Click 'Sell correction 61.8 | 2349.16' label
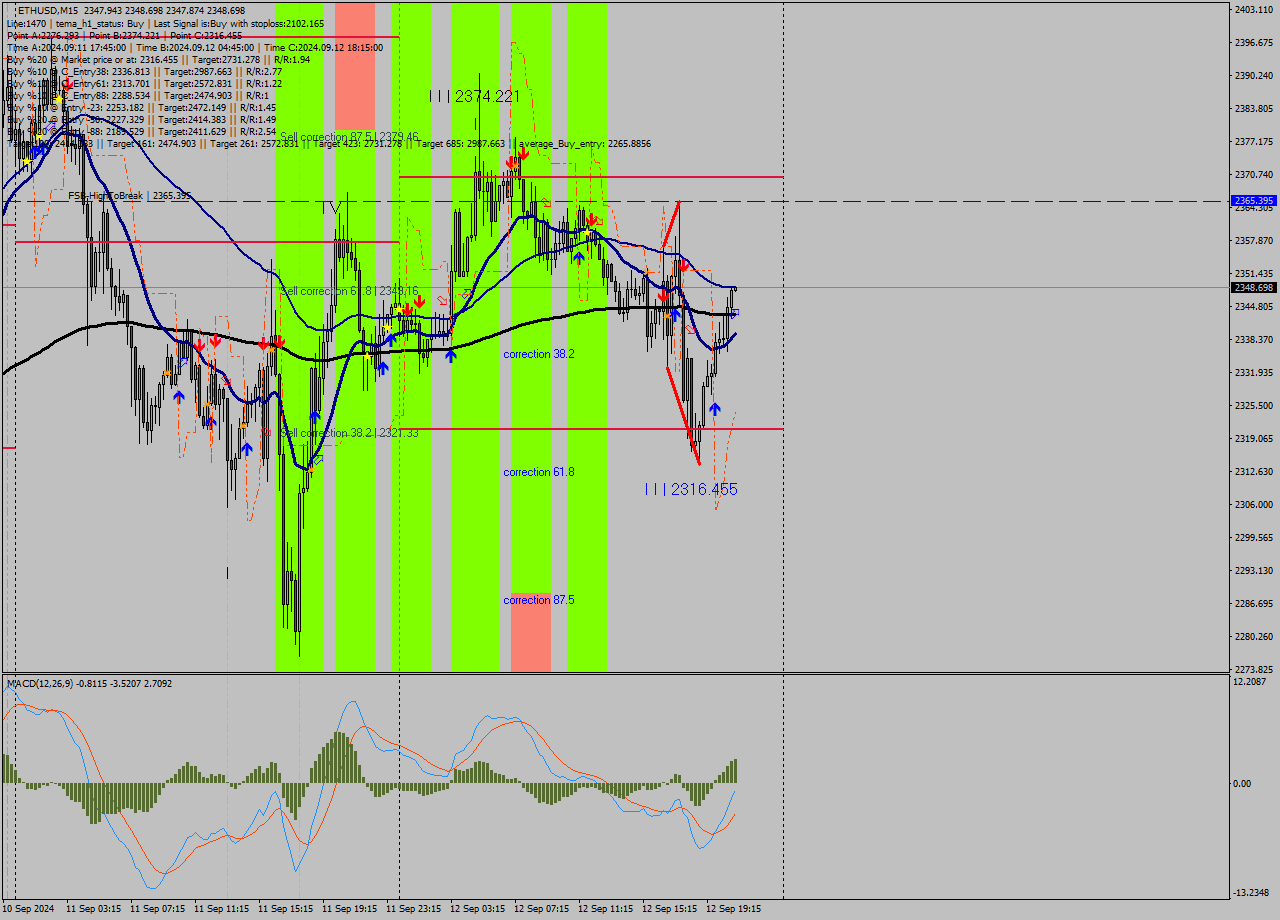This screenshot has width=1280, height=920. 350,291
